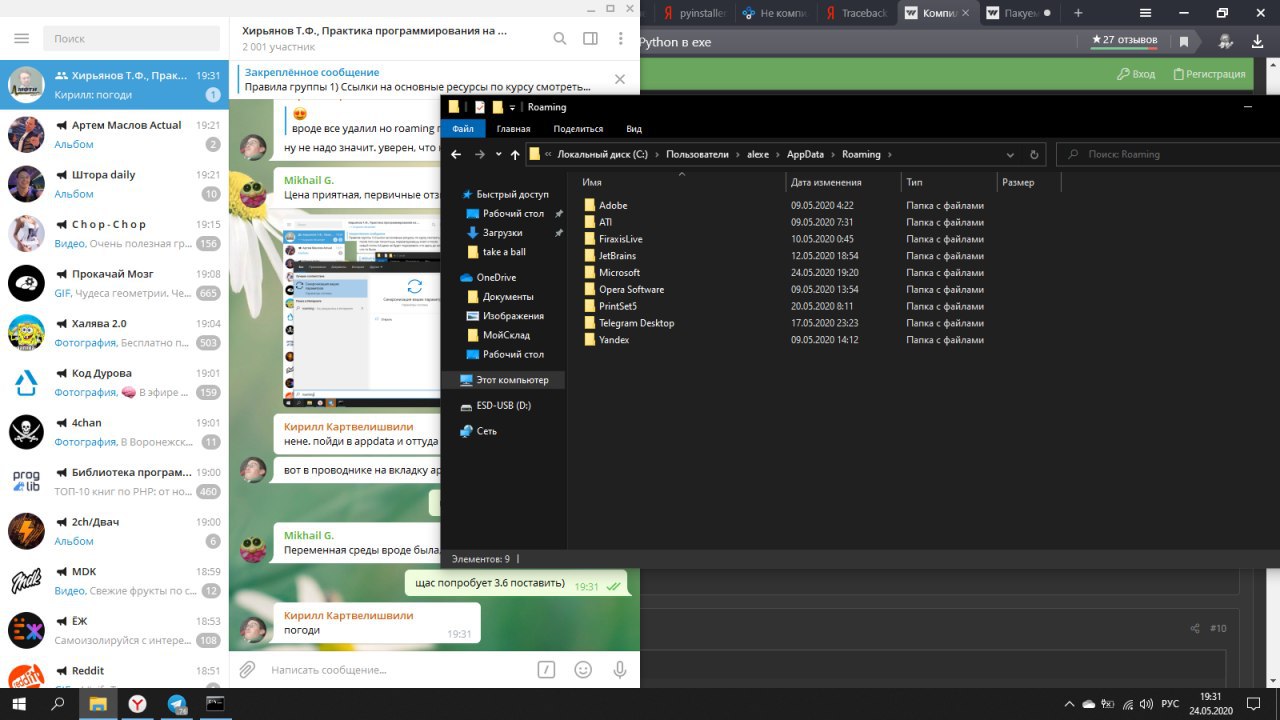Open Quick Access toolbar customize dropdown
This screenshot has height=720, width=1280.
click(512, 107)
